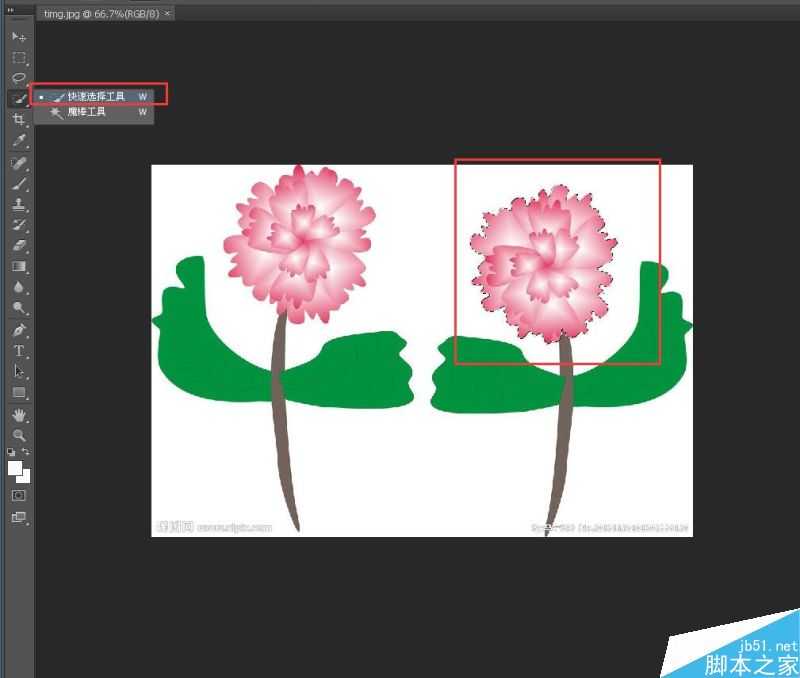Screen dimensions: 800x678
Task: Select the Gradient tool
Action: point(18,267)
